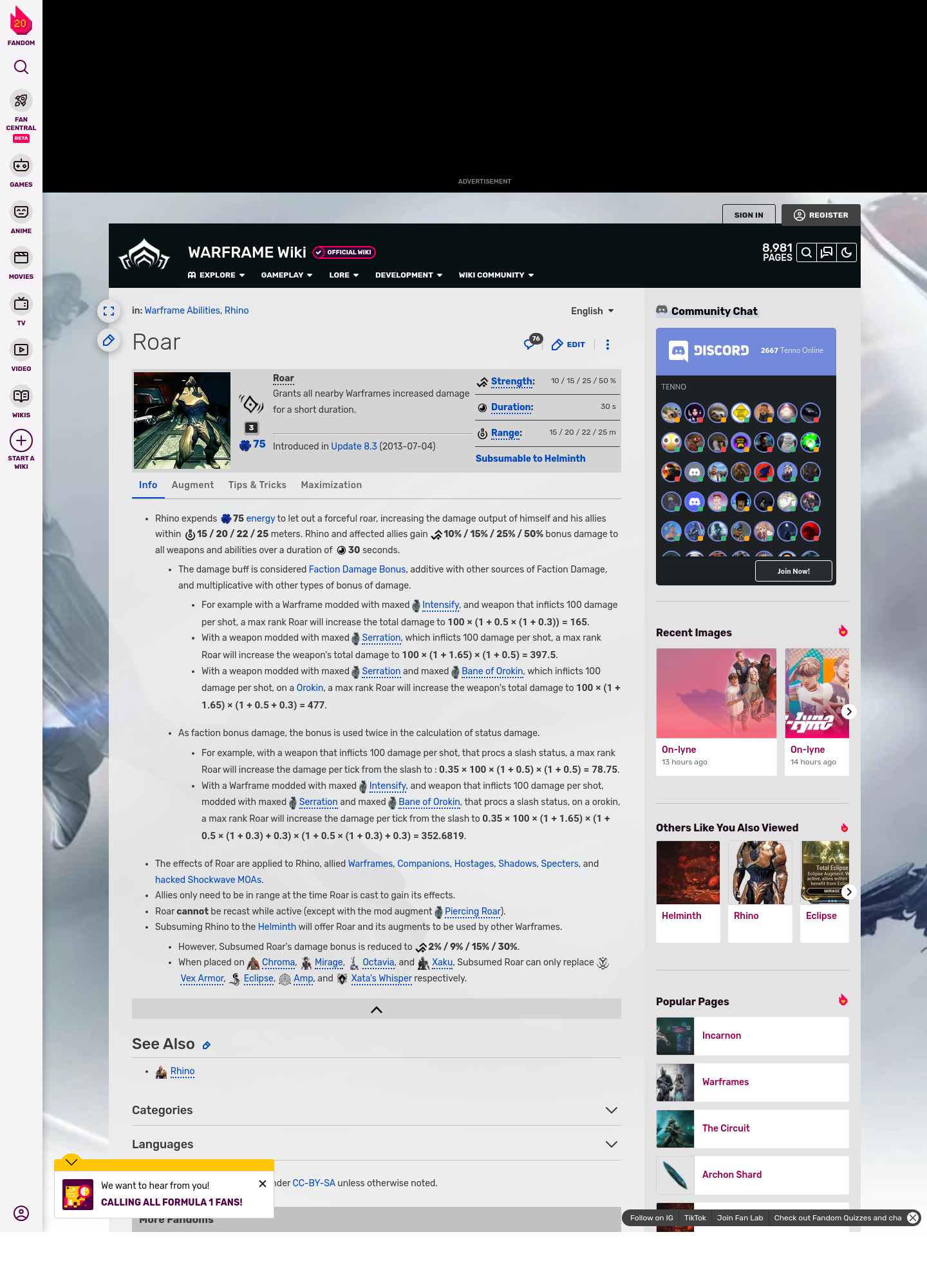The image size is (927, 1288).
Task: Click the EDIT page button
Action: (x=568, y=345)
